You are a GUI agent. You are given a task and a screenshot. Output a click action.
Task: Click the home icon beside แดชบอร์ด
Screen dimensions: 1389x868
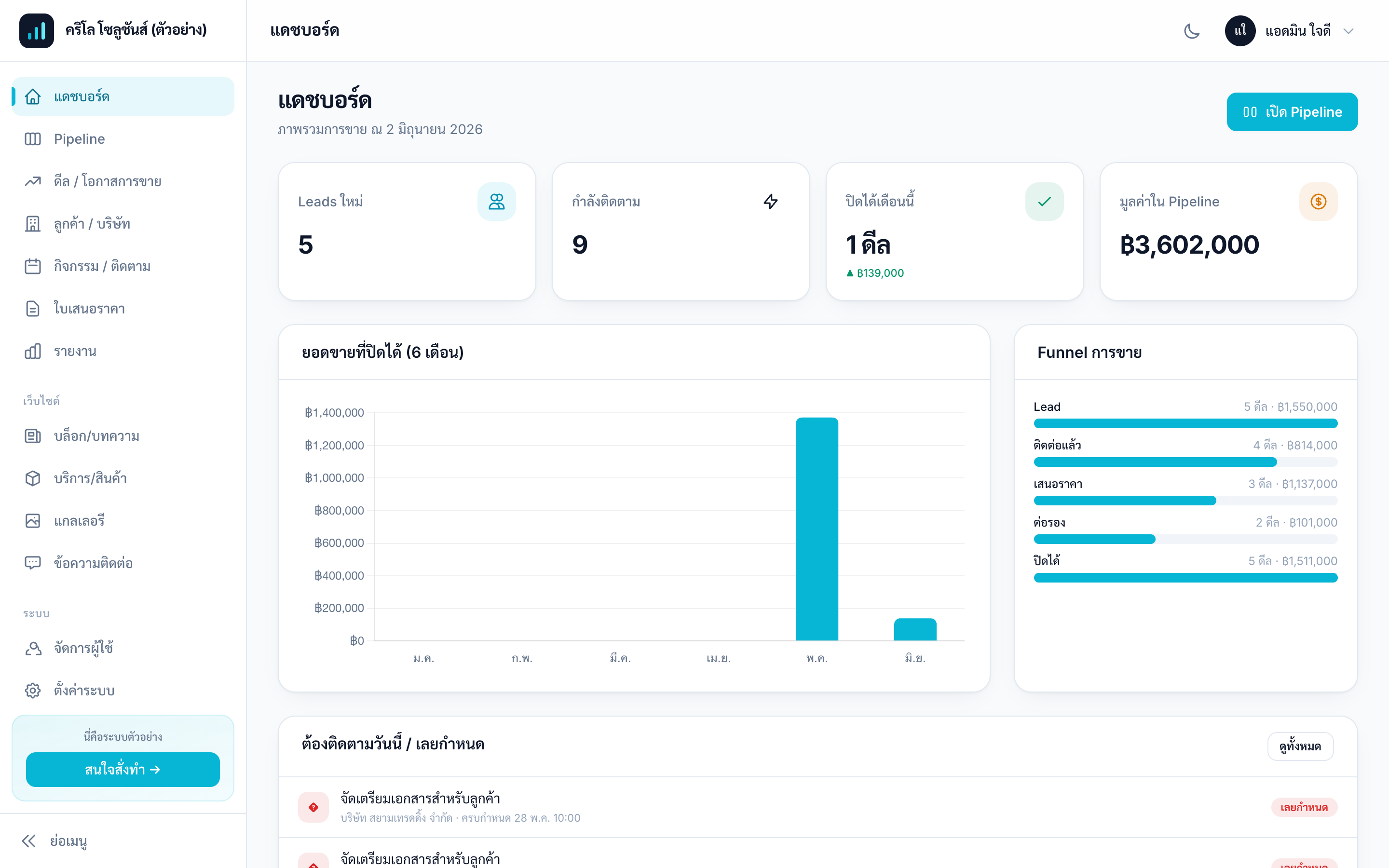[33, 96]
